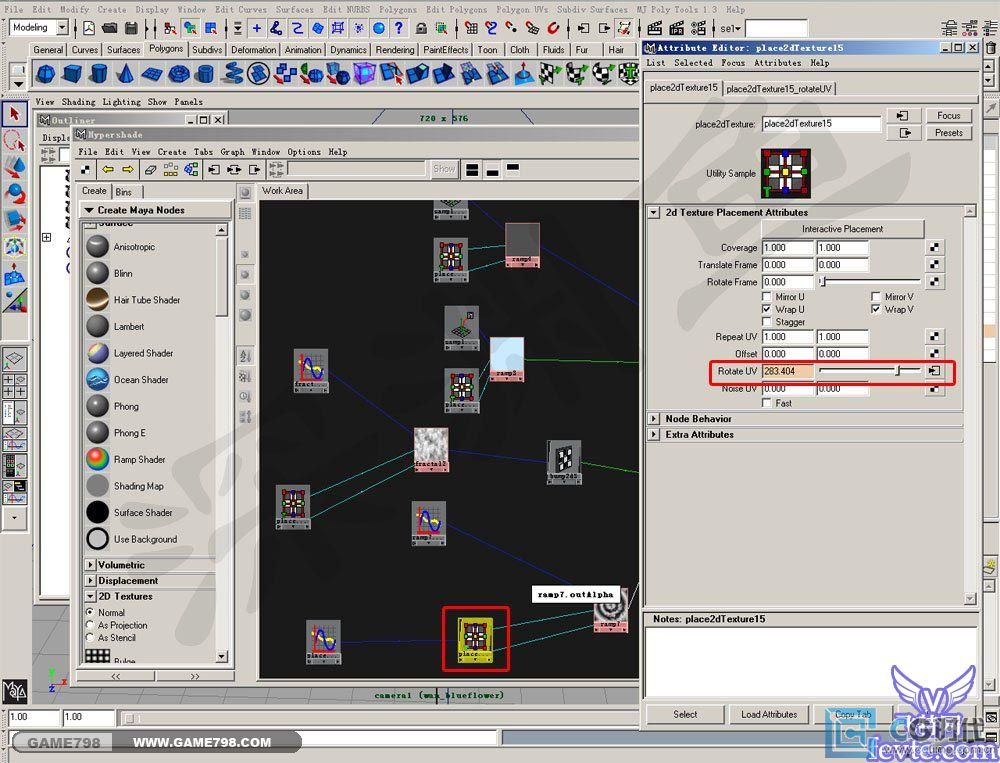Choose the Use Background shader icon
This screenshot has height=763, width=1000.
click(98, 539)
